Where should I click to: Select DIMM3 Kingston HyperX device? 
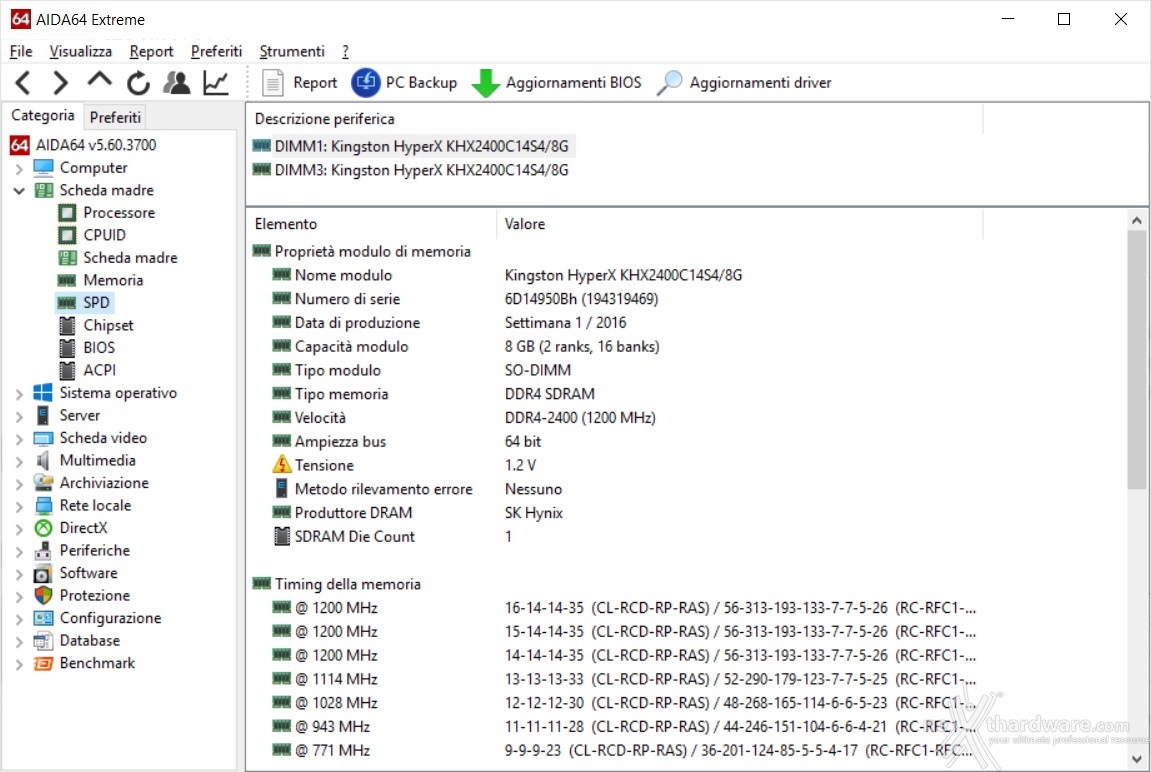point(411,170)
